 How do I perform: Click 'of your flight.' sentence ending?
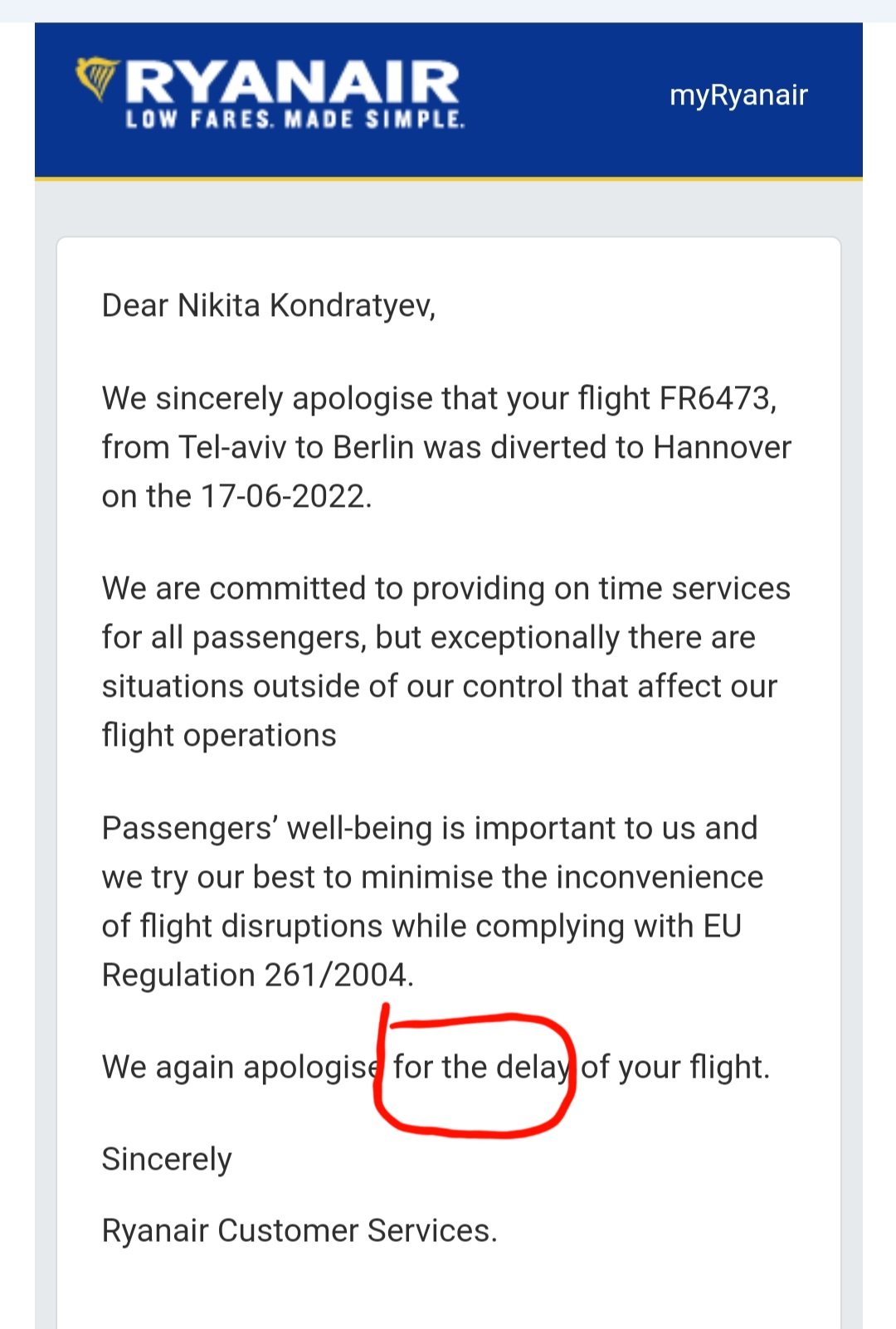tap(675, 1068)
